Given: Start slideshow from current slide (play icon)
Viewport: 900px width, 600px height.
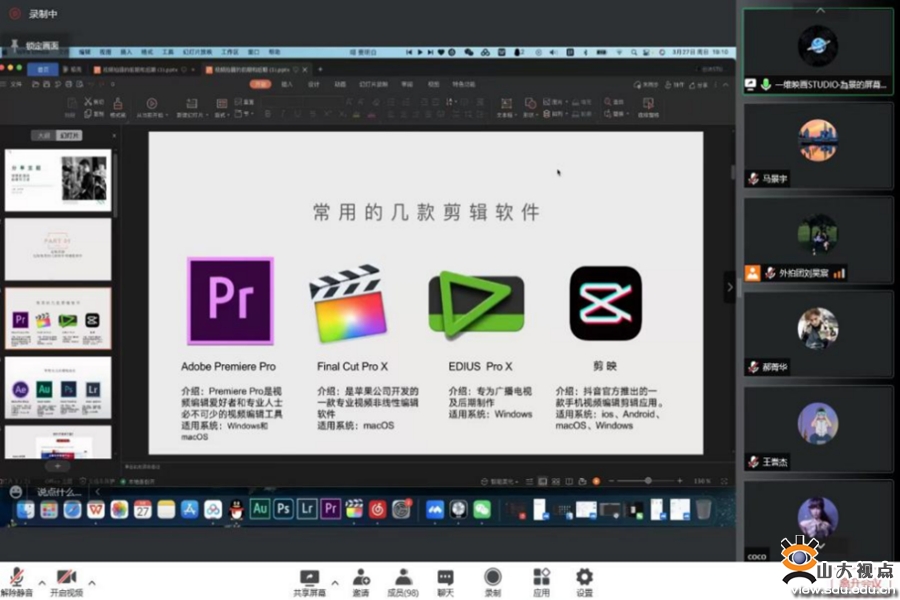Looking at the screenshot, I should coord(152,103).
